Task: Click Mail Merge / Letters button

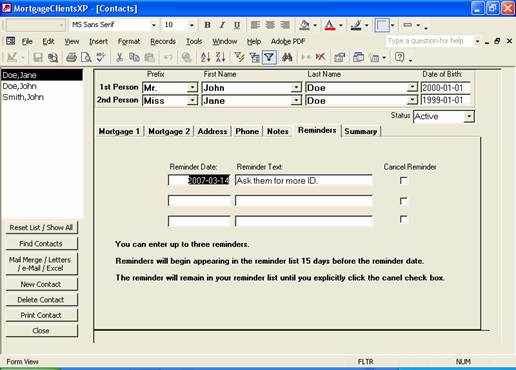Action: [x=41, y=264]
